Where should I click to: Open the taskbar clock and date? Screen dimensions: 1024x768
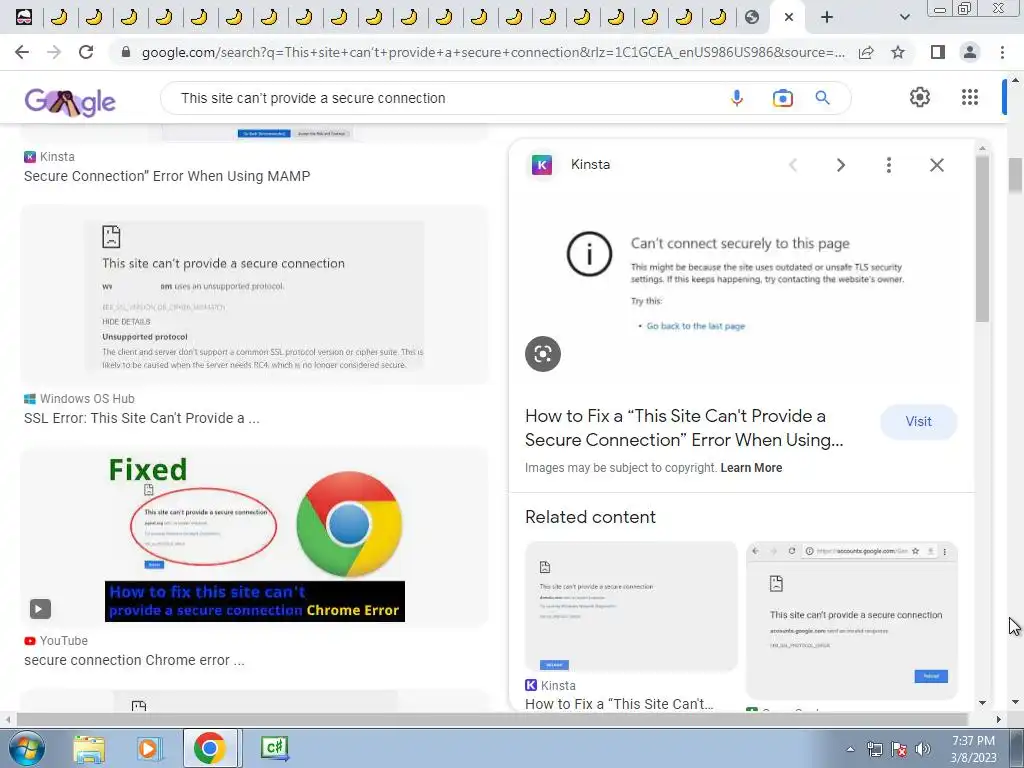point(974,749)
